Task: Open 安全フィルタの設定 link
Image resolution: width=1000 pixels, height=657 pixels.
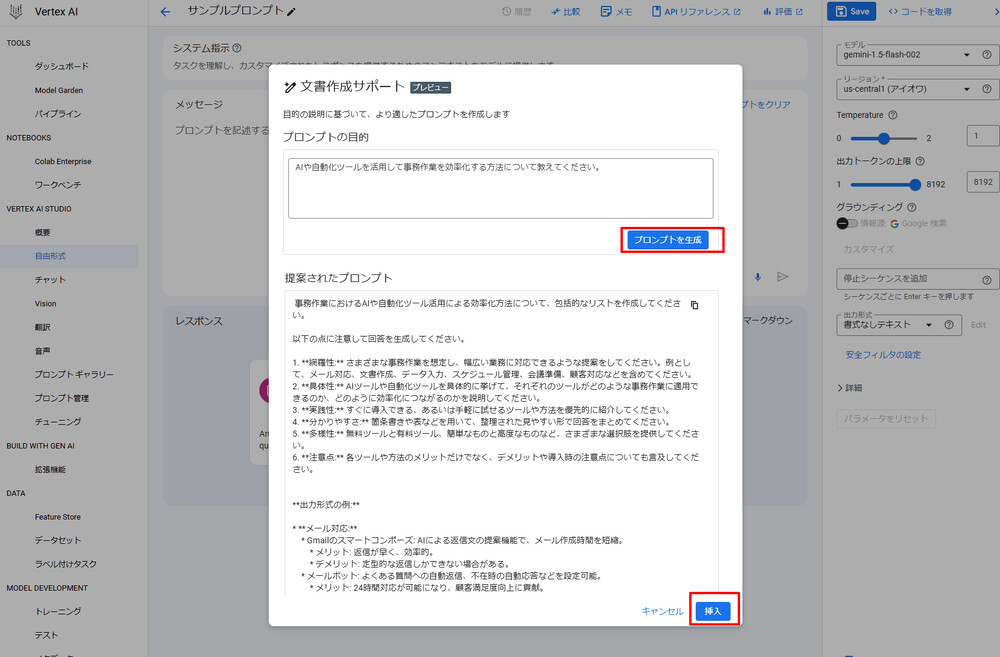Action: coord(883,355)
